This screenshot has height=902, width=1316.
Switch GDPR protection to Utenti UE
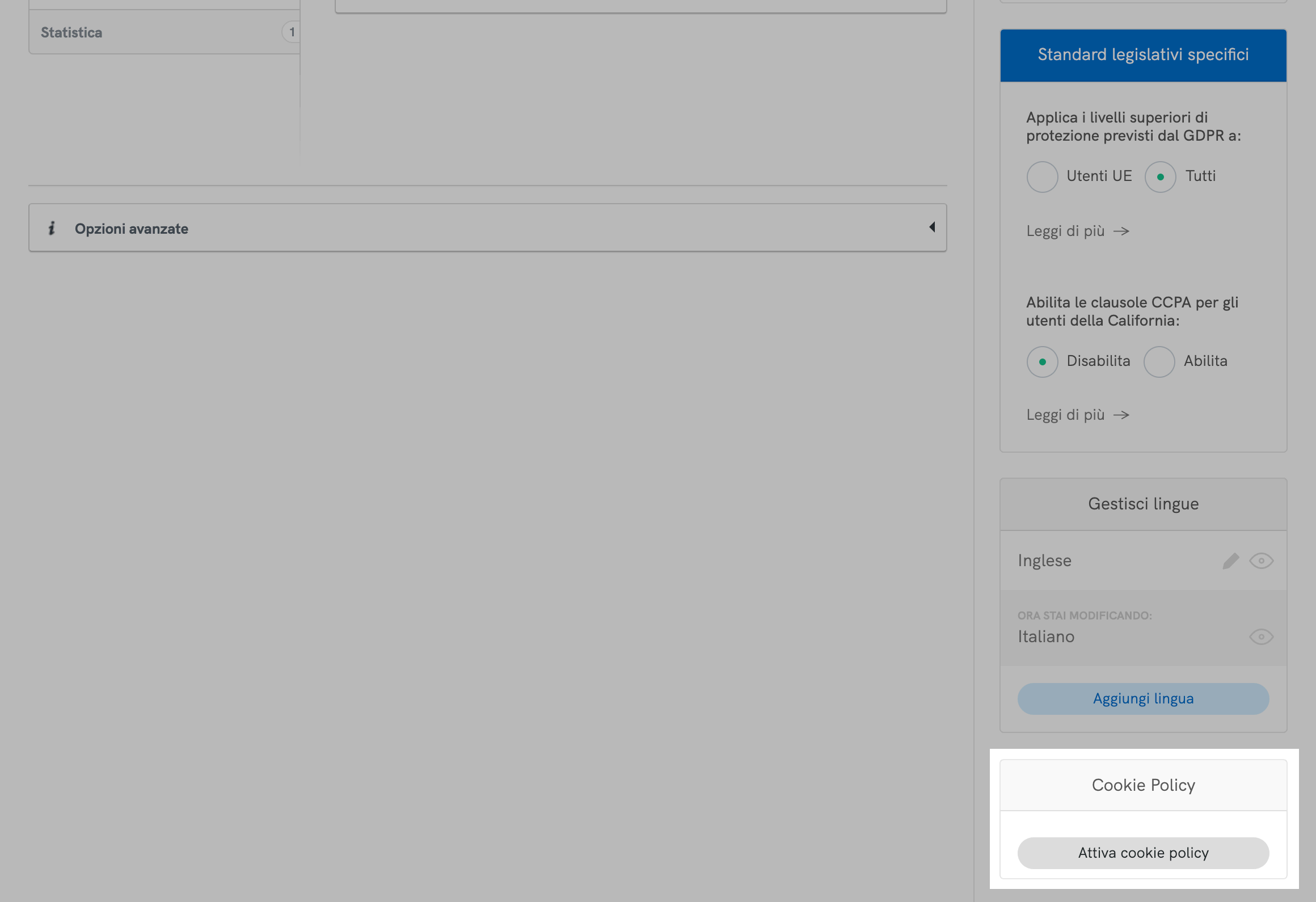coord(1042,176)
